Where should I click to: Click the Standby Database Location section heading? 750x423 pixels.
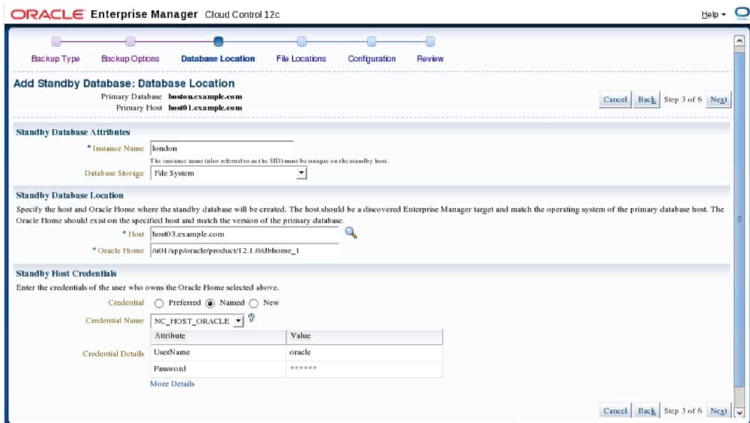[x=70, y=195]
